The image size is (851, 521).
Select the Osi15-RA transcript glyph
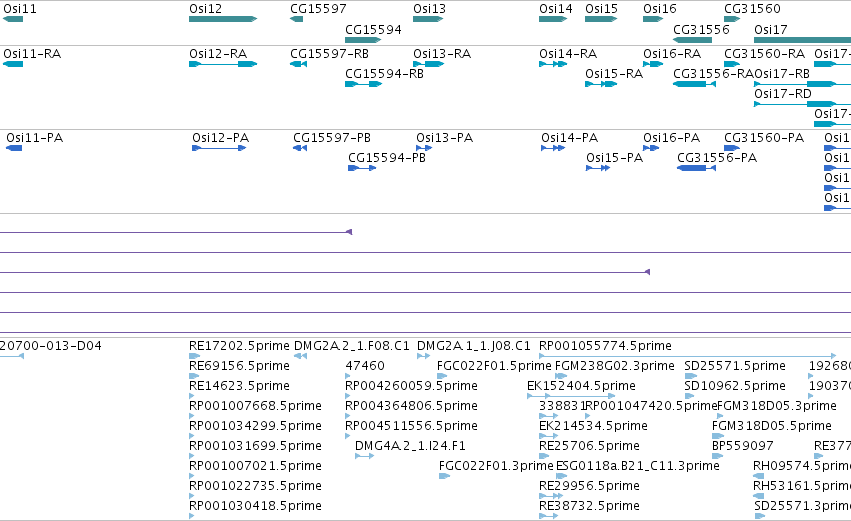click(x=601, y=84)
